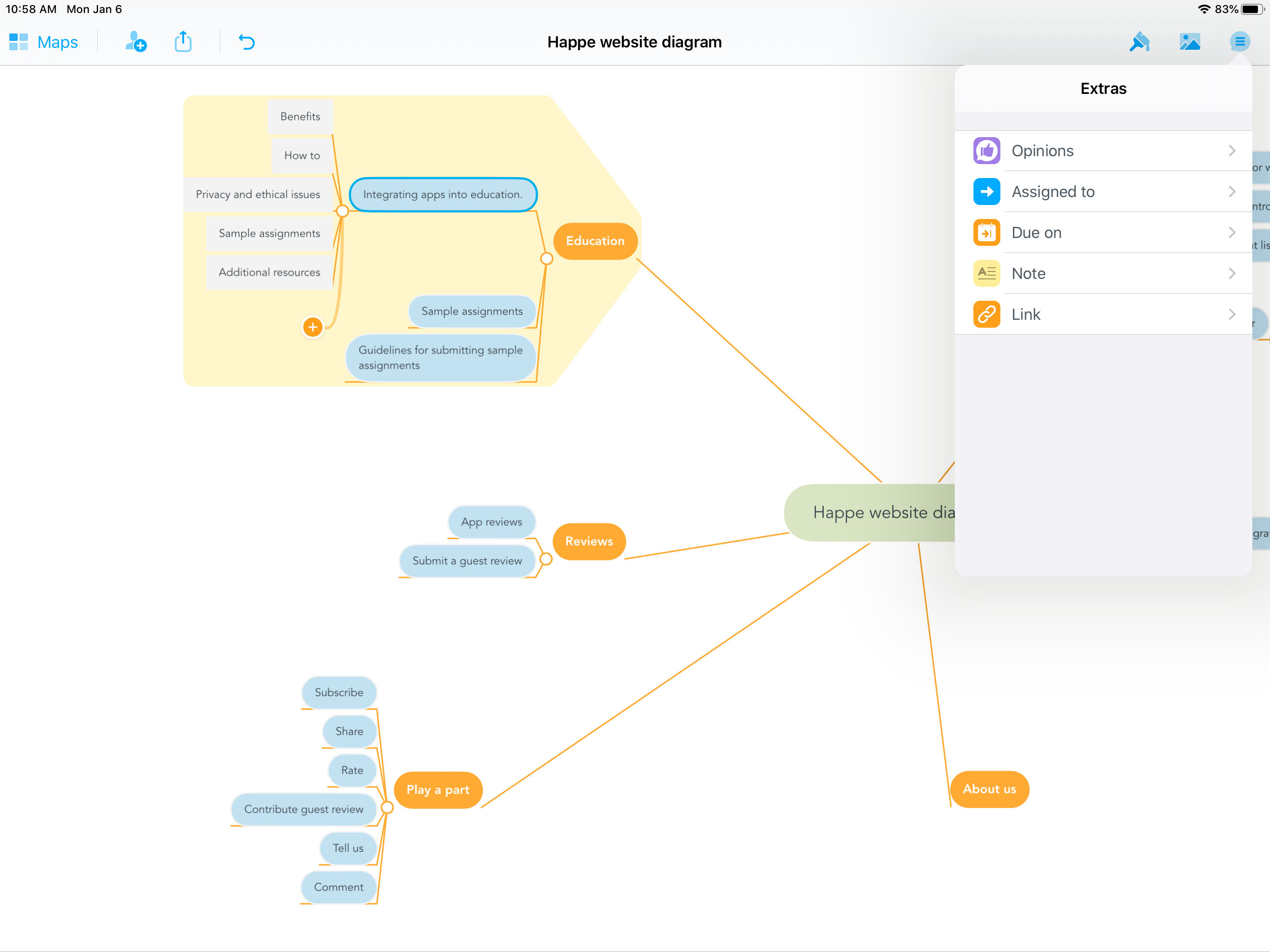Viewport: 1270px width, 952px height.
Task: Click the orange plus add-node button
Action: pos(312,327)
